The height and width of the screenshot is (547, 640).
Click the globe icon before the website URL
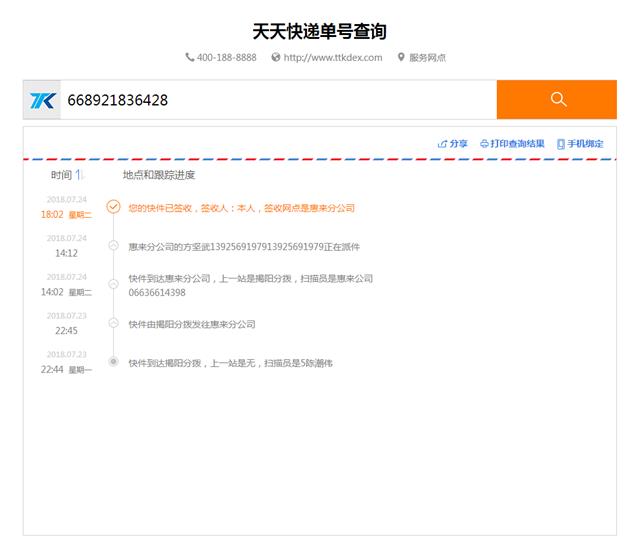(276, 57)
